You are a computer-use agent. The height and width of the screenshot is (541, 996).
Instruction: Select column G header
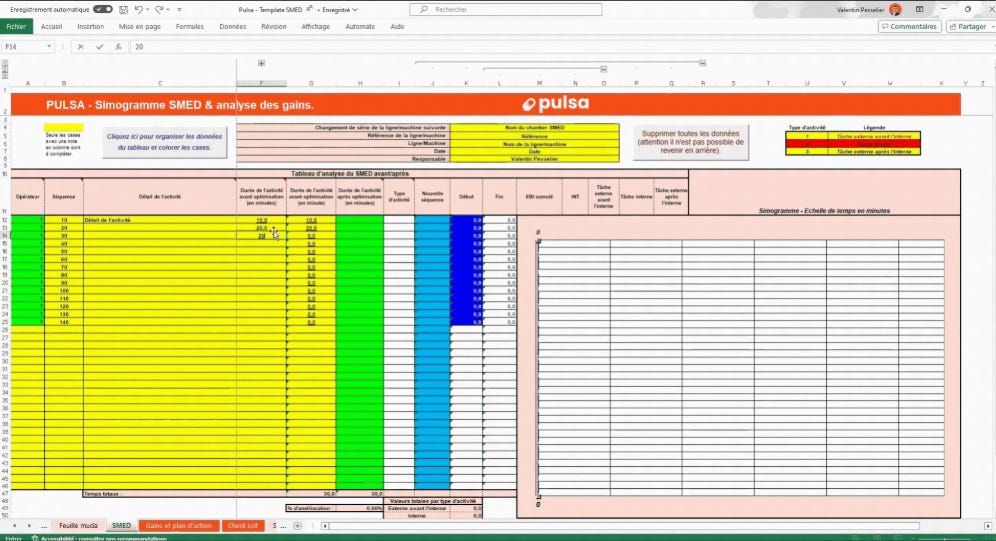click(x=311, y=83)
